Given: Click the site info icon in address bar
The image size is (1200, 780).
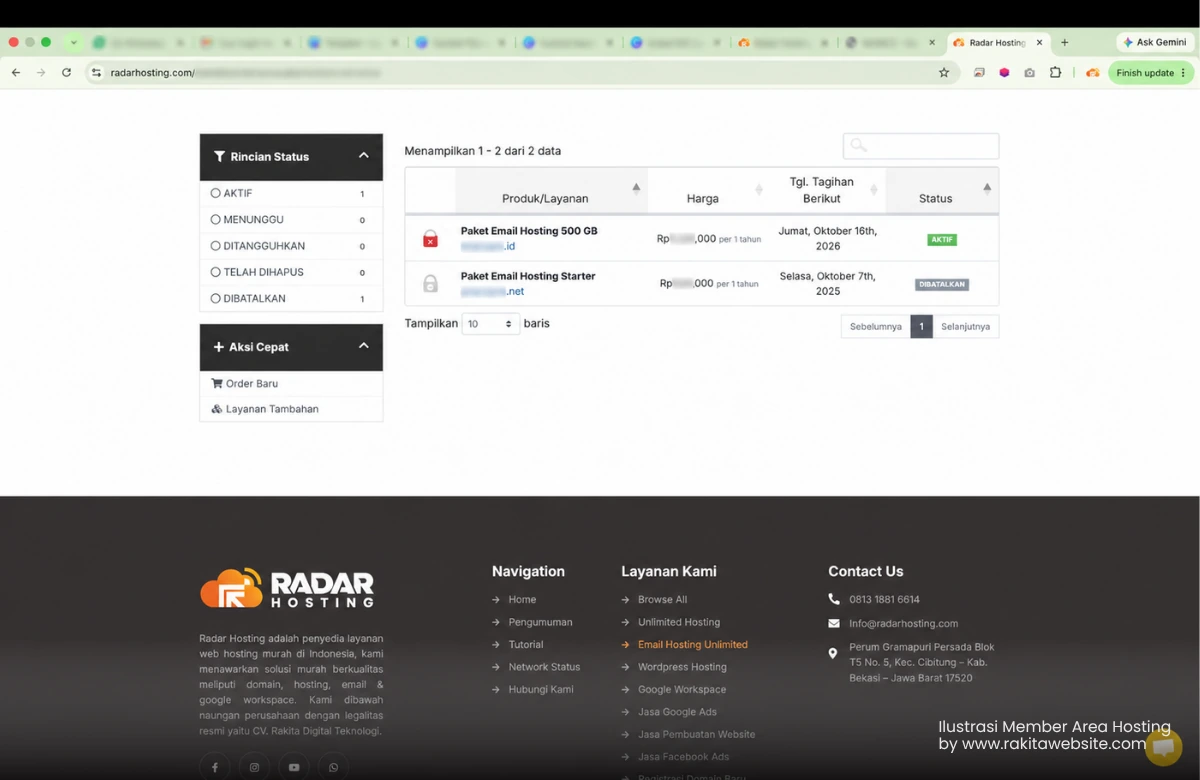Looking at the screenshot, I should [96, 73].
